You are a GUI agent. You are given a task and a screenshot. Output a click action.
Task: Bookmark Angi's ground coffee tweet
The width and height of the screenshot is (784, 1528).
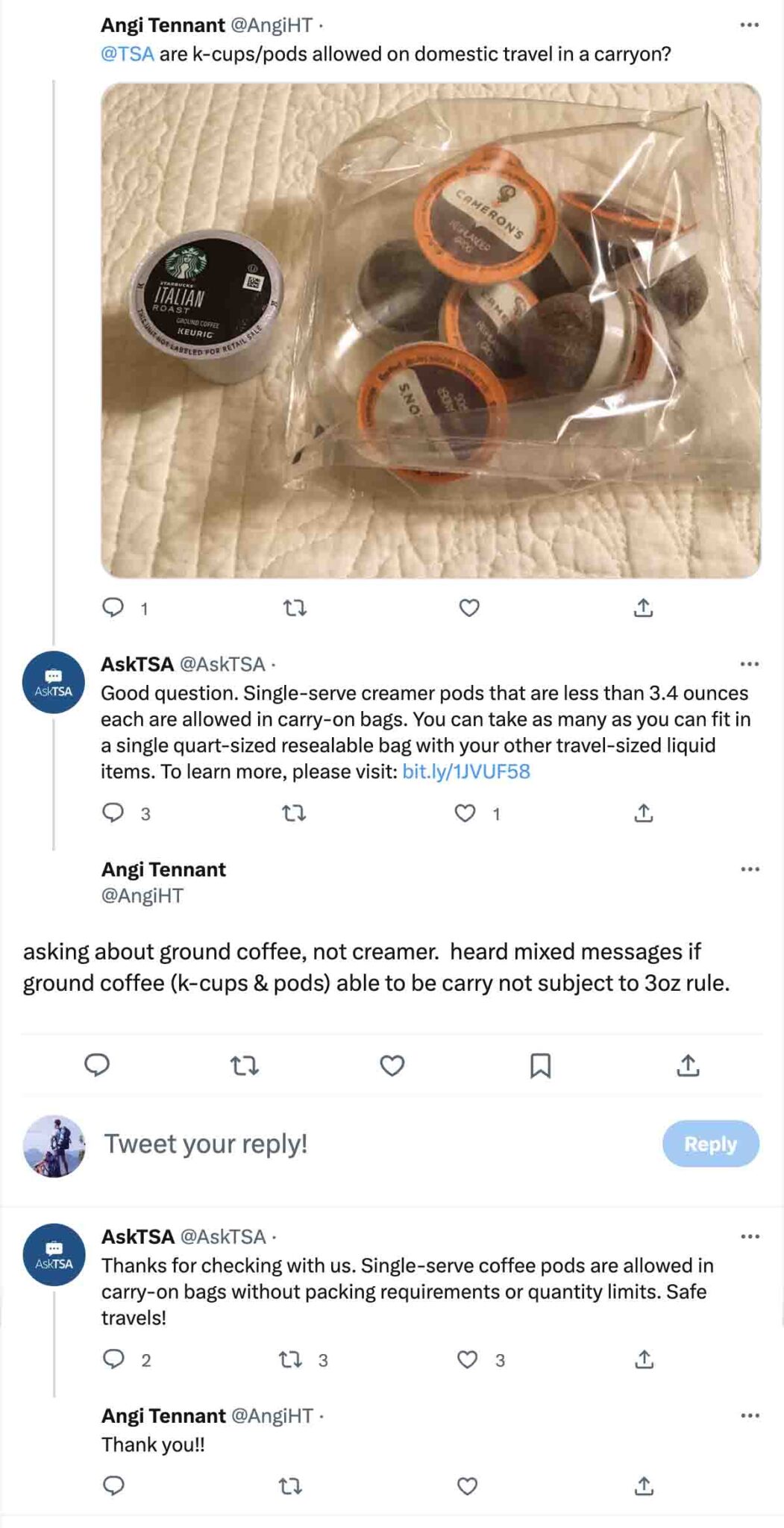tap(540, 1065)
